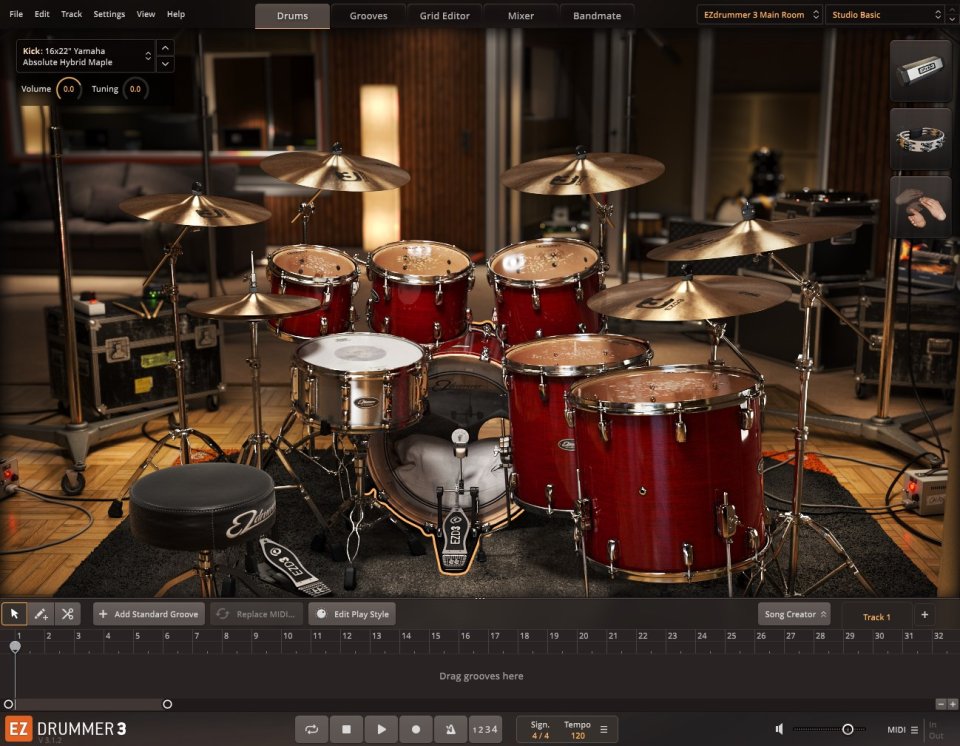The height and width of the screenshot is (746, 960).
Task: Click the ride cymbal over floor toms
Action: [x=689, y=297]
